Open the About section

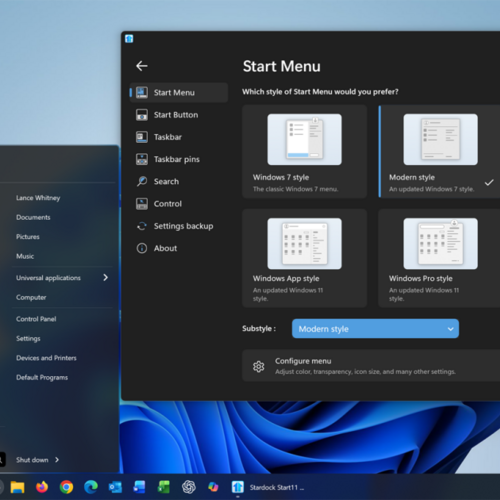pyautogui.click(x=179, y=248)
